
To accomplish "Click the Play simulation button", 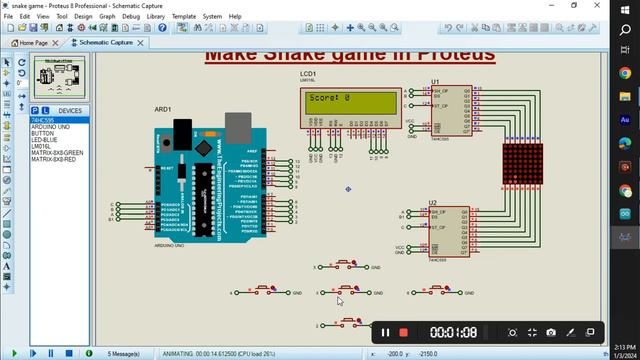I will click(x=14, y=353).
